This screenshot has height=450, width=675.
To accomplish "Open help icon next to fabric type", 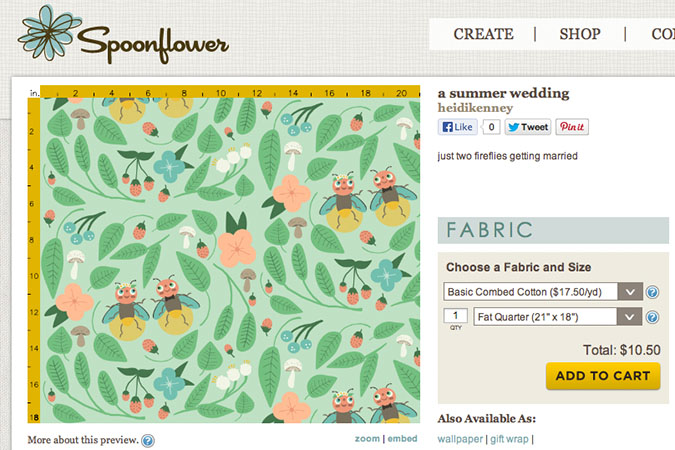I will tap(652, 292).
